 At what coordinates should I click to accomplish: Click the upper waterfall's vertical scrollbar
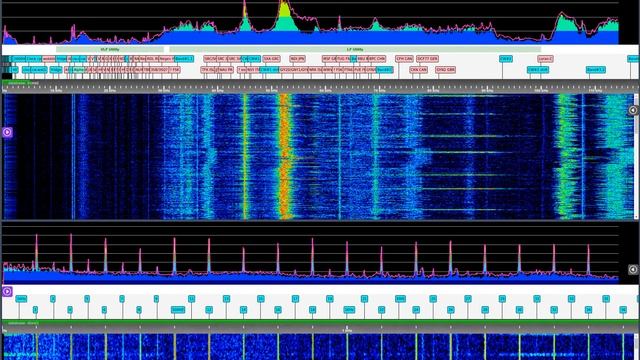point(637,156)
